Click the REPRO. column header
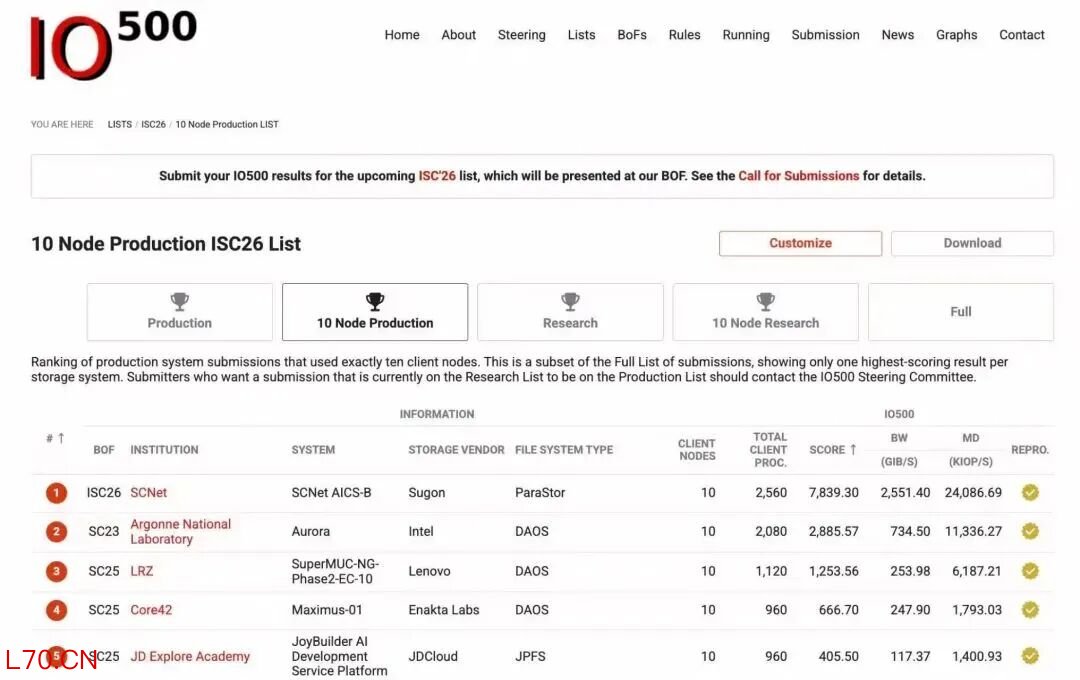The image size is (1080, 680). tap(1030, 450)
